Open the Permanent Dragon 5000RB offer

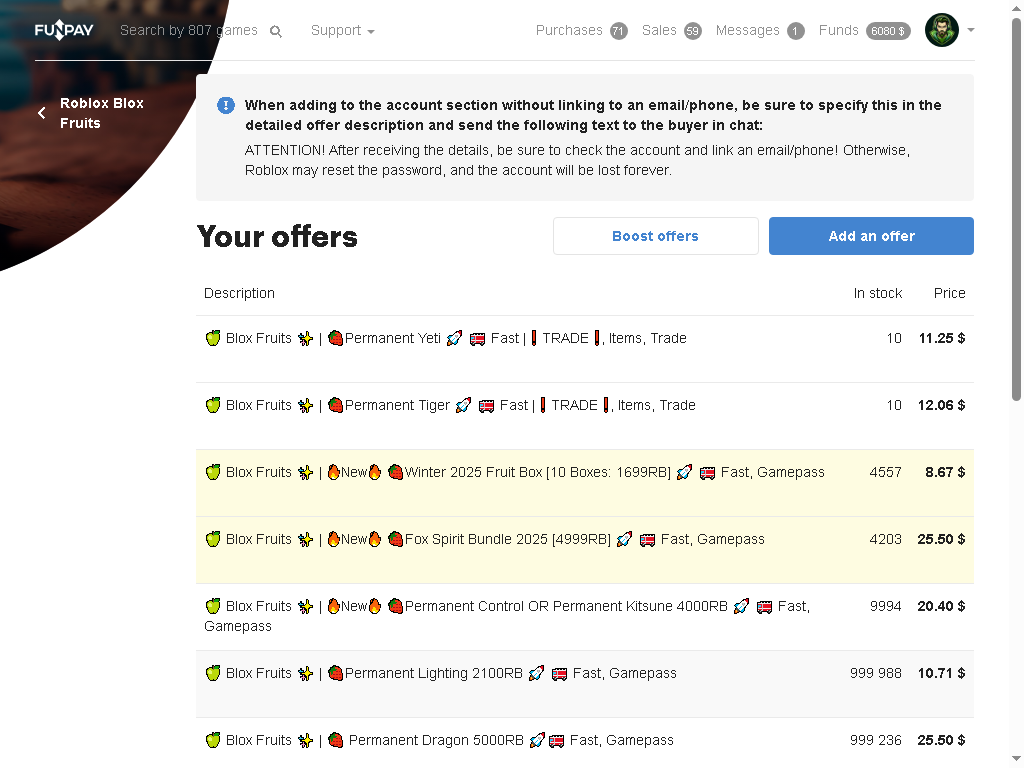584,743
